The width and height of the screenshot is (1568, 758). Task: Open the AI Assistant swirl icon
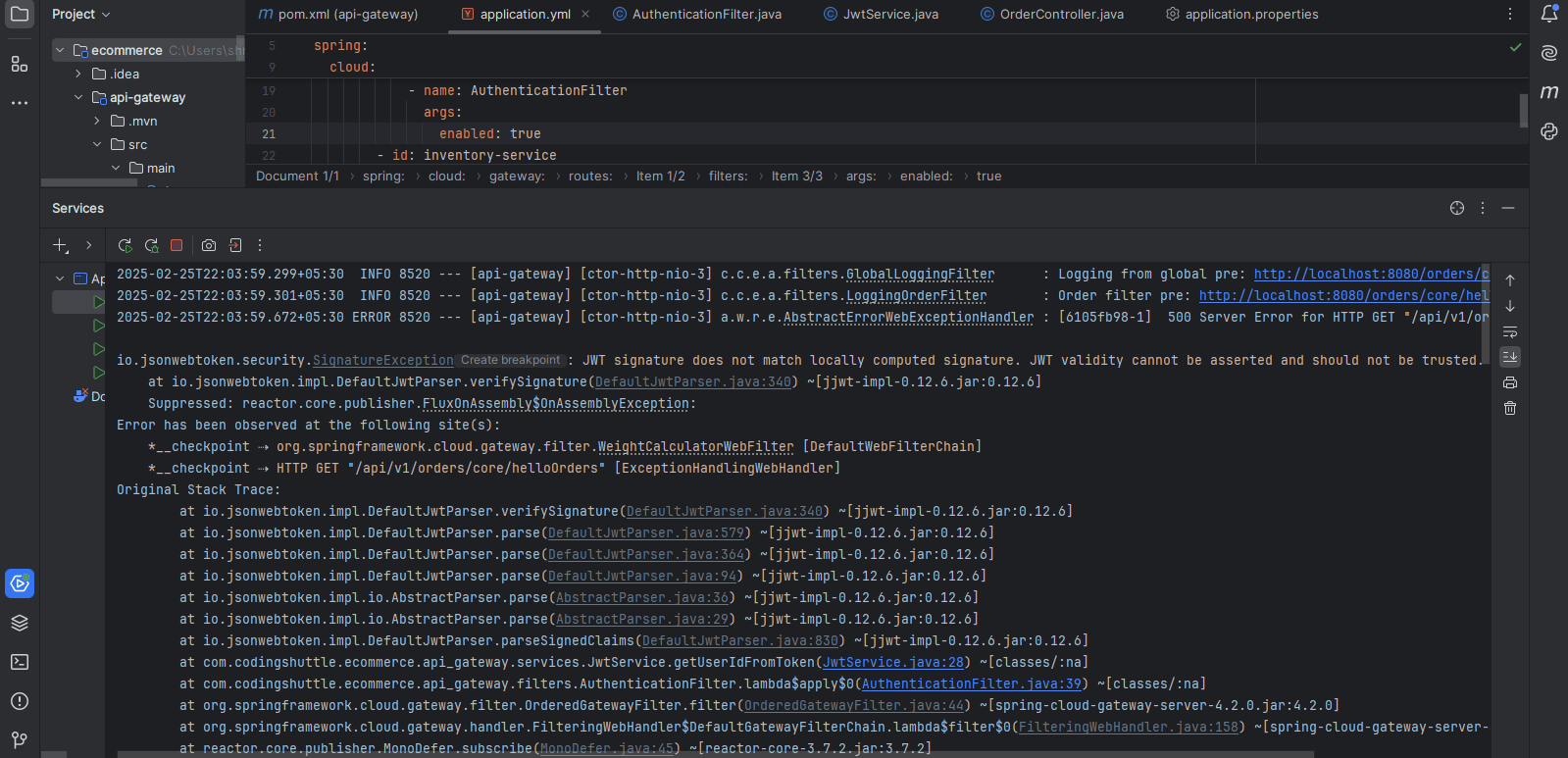coord(1549,53)
